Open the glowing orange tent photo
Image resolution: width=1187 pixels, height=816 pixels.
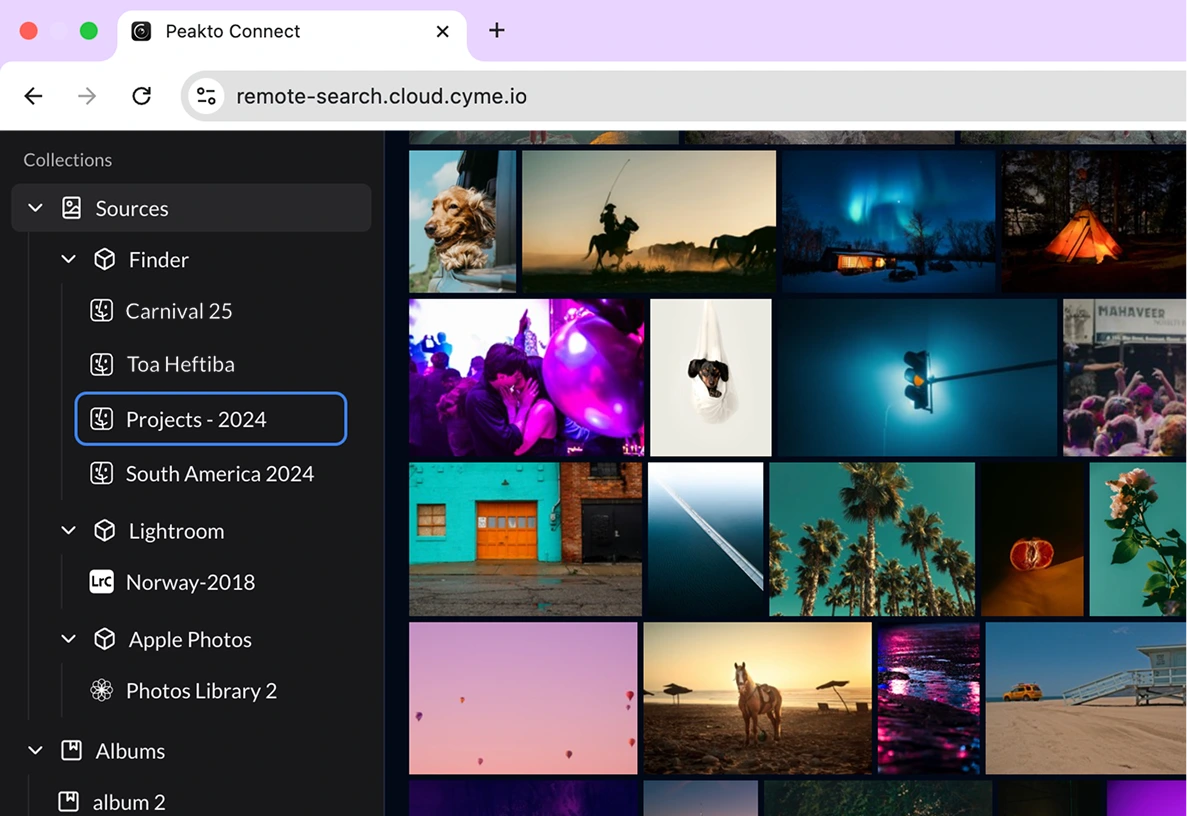pos(1093,221)
